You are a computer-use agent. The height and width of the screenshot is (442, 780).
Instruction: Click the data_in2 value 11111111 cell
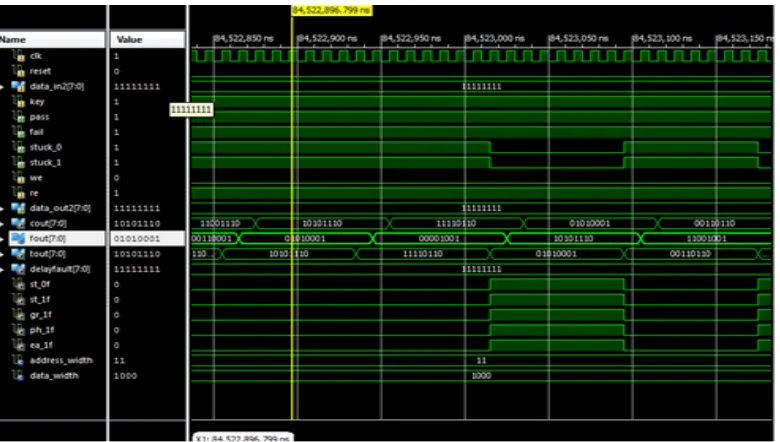137,87
